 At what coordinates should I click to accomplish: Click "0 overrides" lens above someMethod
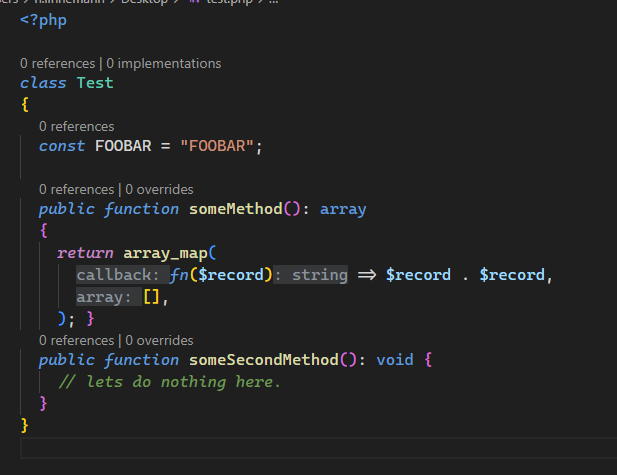coord(159,189)
